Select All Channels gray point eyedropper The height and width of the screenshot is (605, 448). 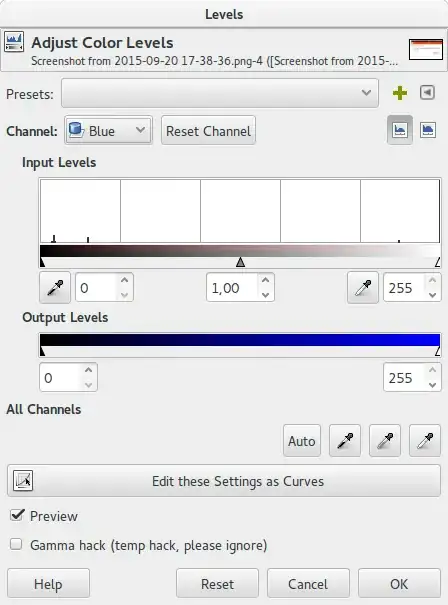(385, 441)
